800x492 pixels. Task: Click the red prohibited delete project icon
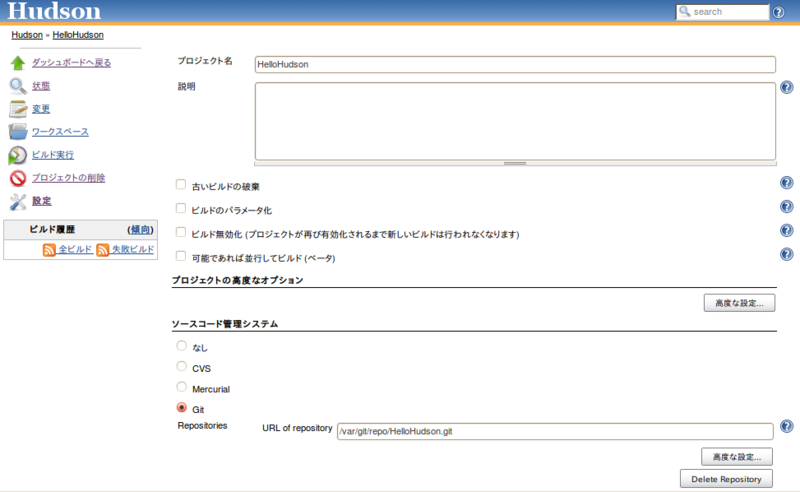(x=18, y=178)
